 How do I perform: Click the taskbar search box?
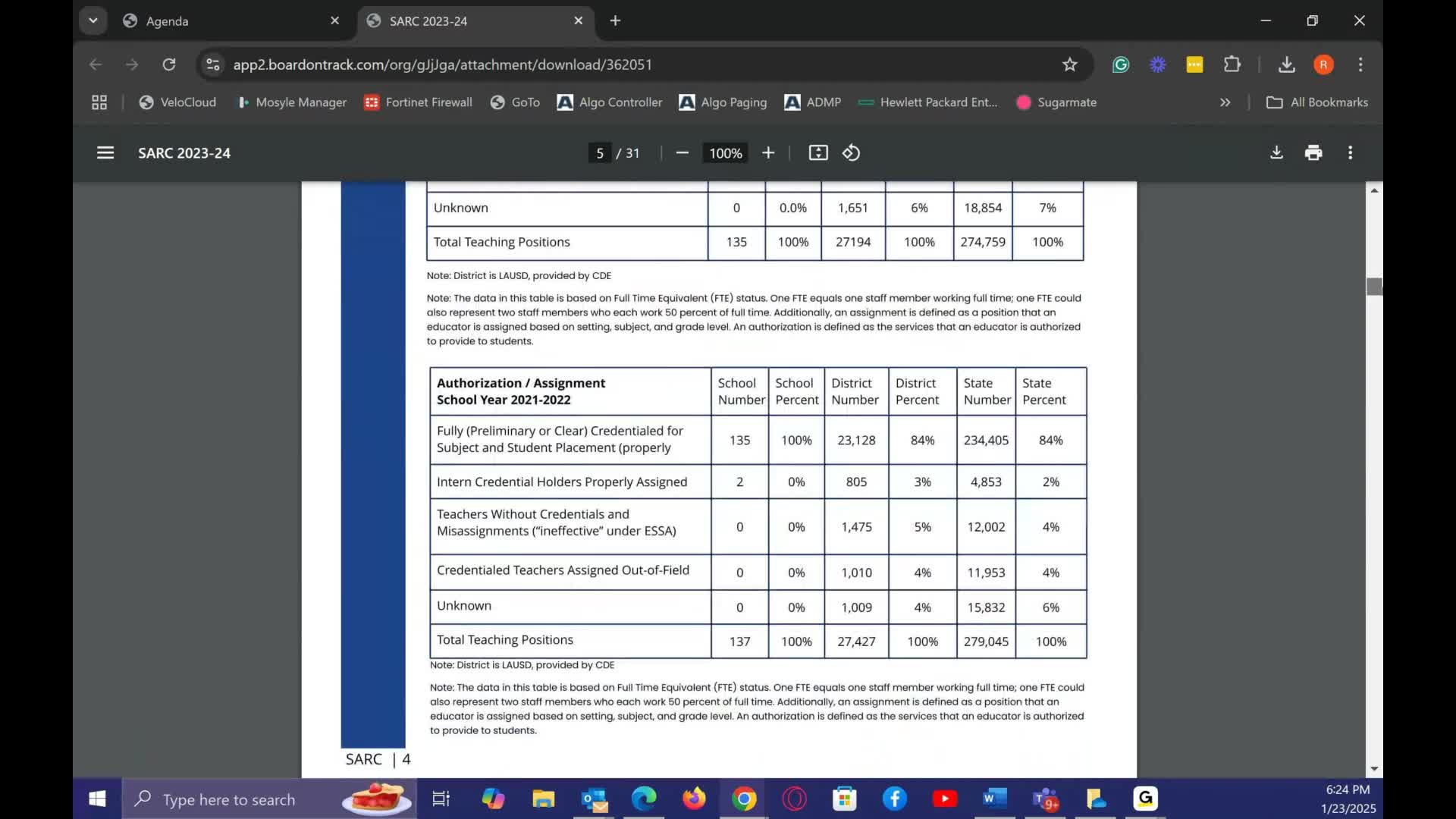click(x=269, y=799)
